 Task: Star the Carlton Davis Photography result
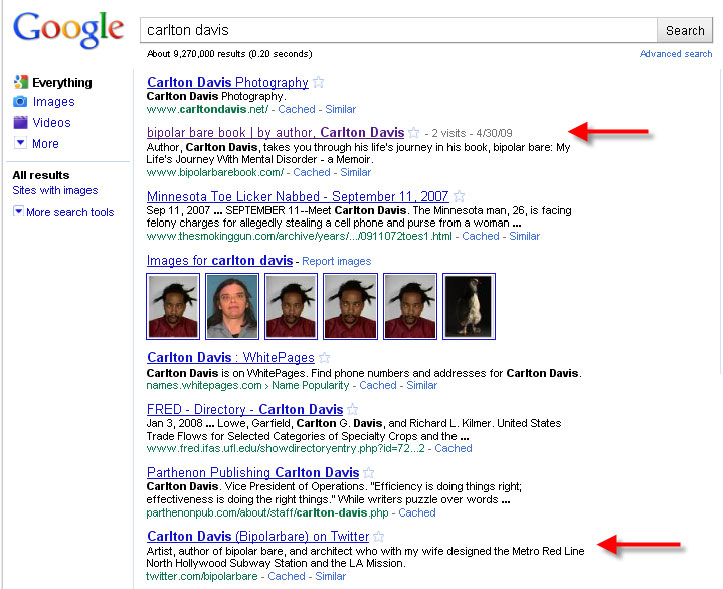pyautogui.click(x=318, y=83)
